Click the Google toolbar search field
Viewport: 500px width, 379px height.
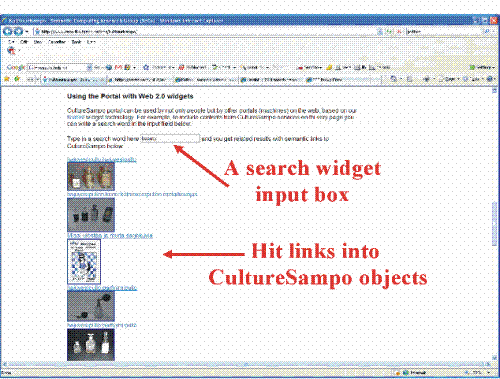coord(57,68)
